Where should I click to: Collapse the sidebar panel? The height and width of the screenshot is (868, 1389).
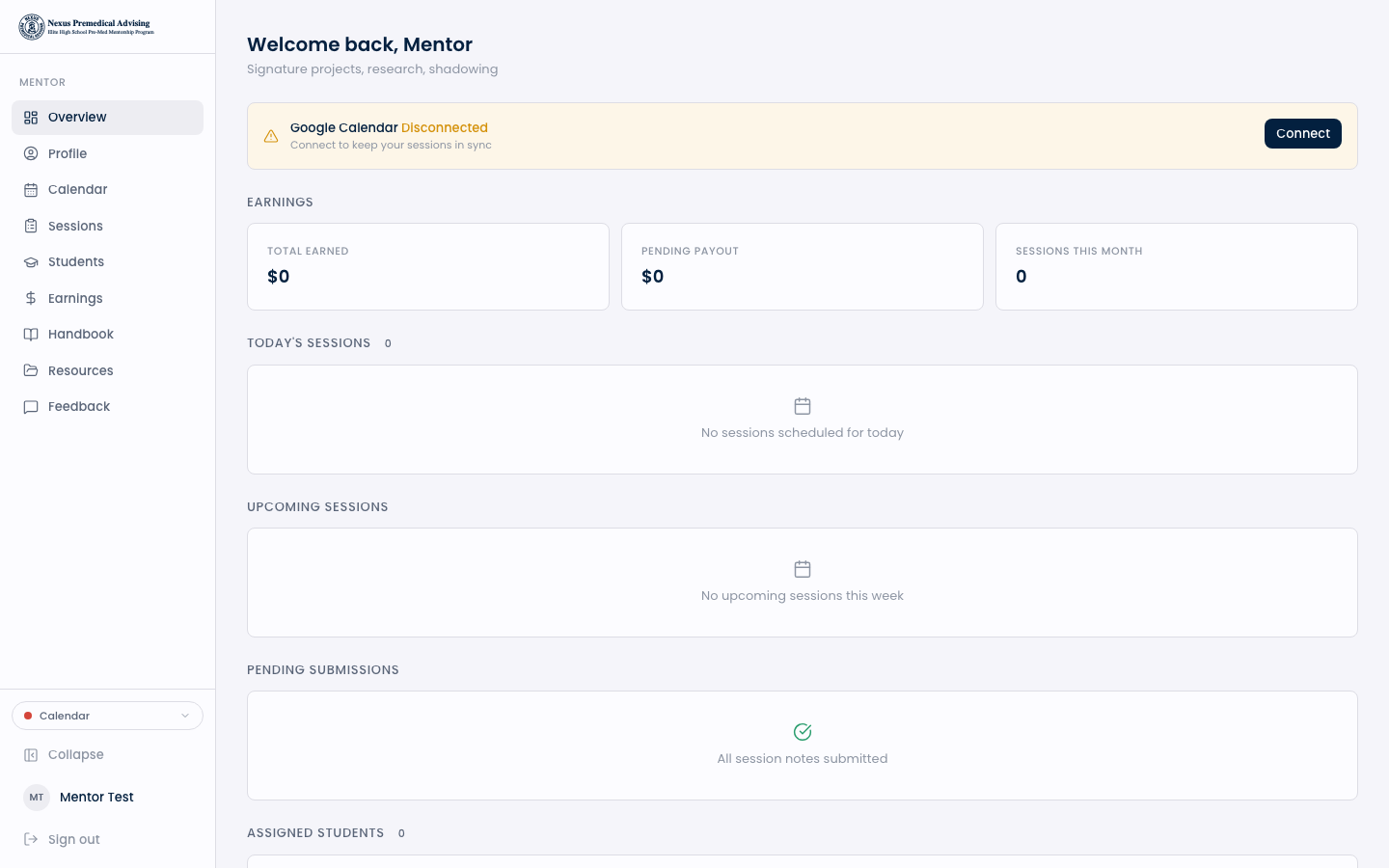point(75,755)
